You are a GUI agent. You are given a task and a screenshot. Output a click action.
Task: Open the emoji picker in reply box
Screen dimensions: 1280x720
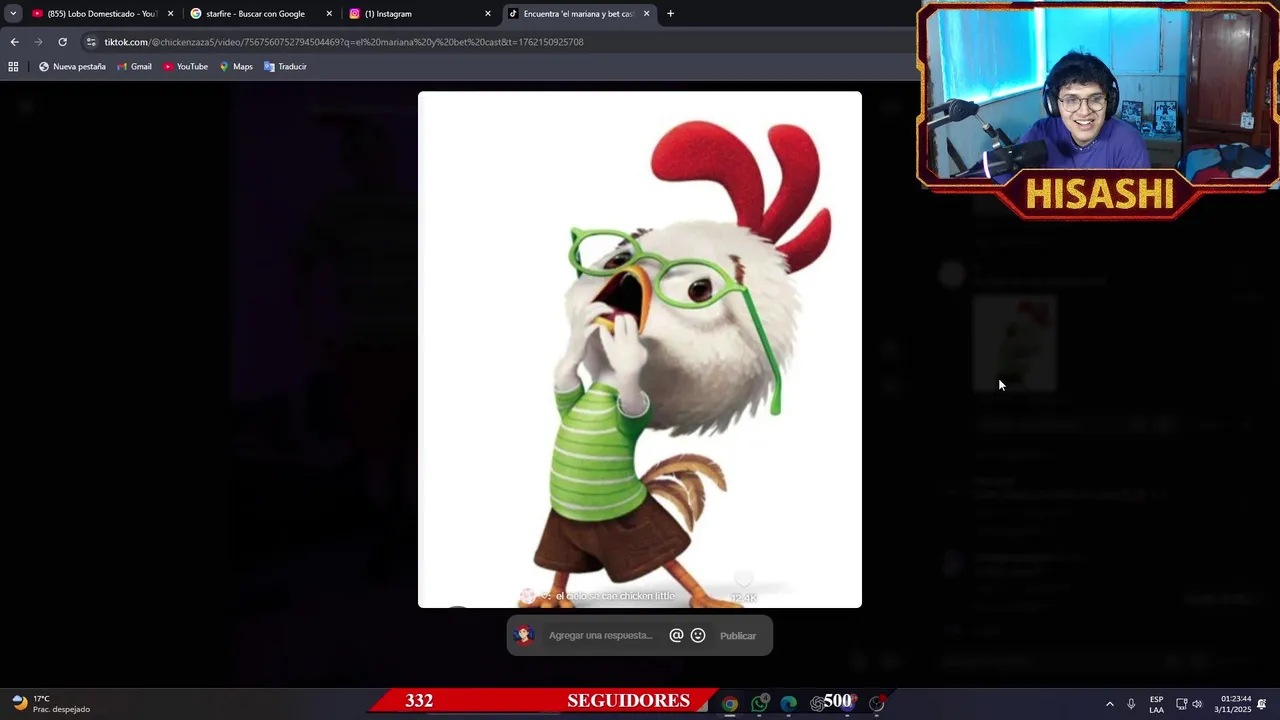[x=698, y=635]
